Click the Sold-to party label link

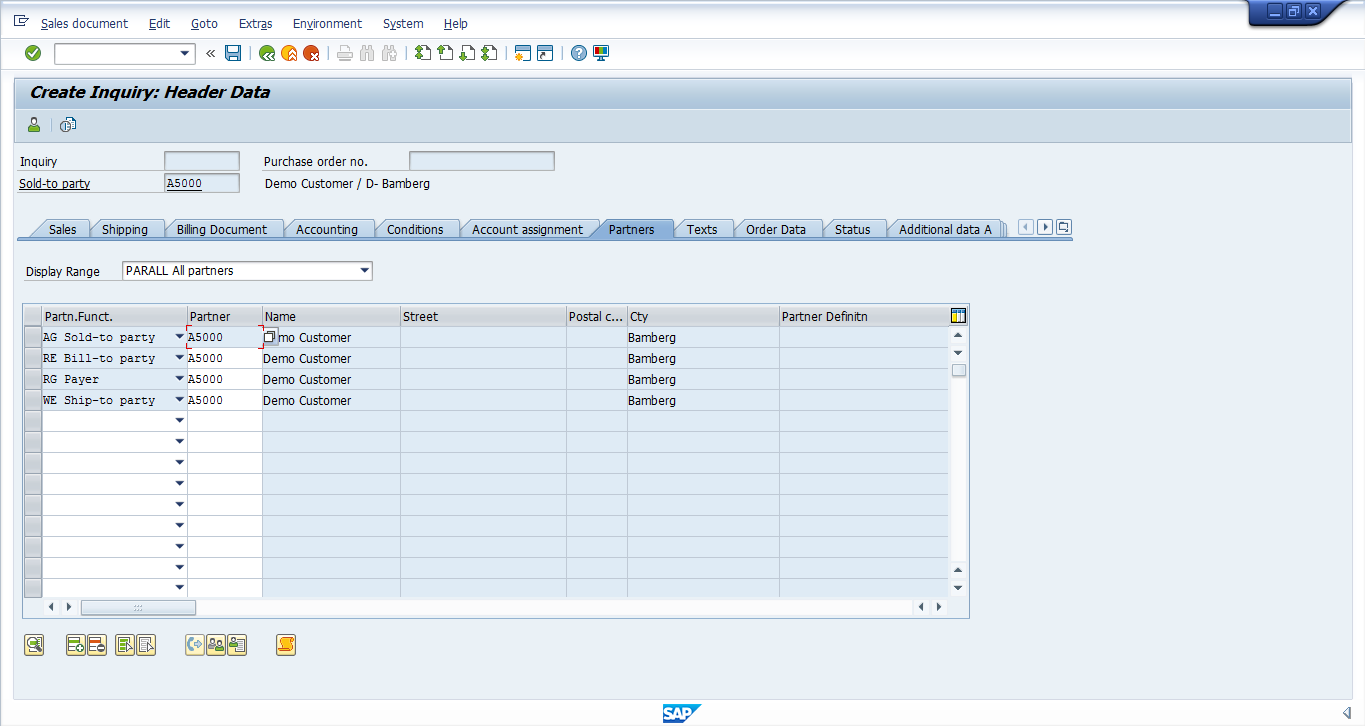point(55,183)
